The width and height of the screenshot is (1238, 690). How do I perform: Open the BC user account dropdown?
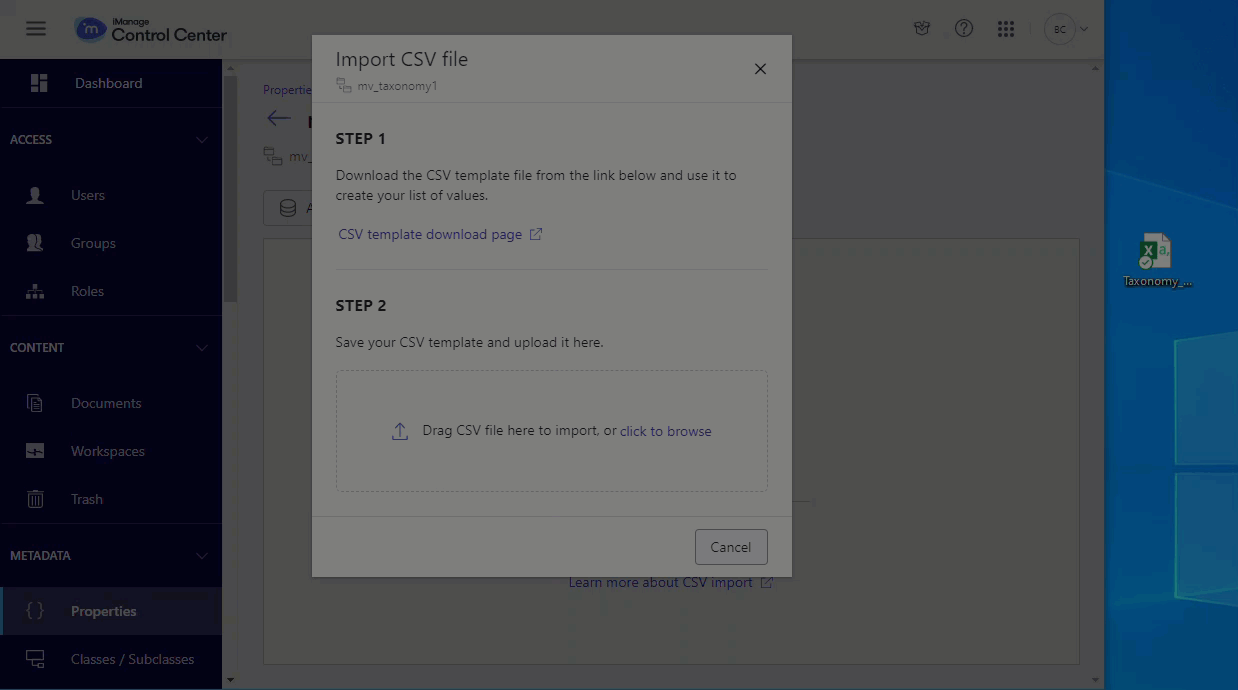(1066, 29)
